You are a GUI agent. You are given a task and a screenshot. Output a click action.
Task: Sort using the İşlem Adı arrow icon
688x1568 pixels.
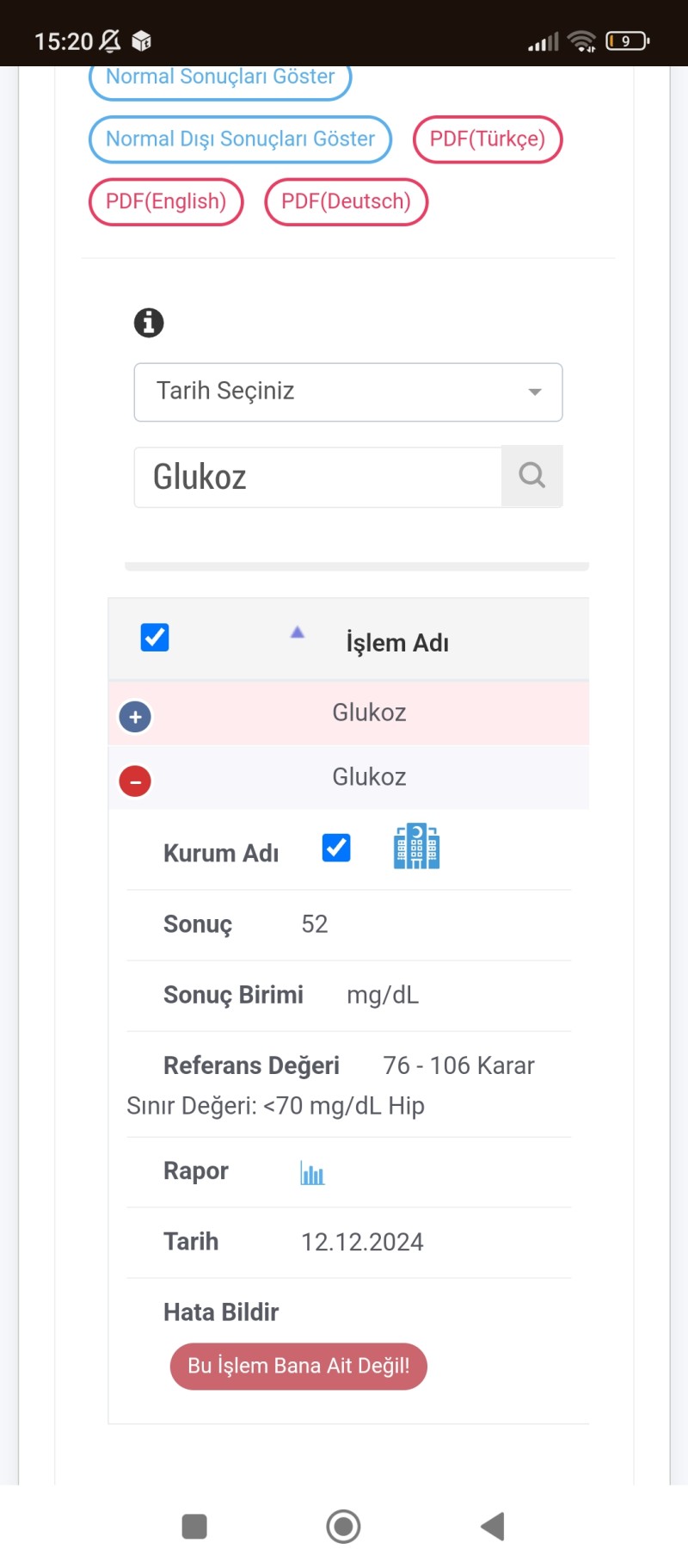(298, 633)
